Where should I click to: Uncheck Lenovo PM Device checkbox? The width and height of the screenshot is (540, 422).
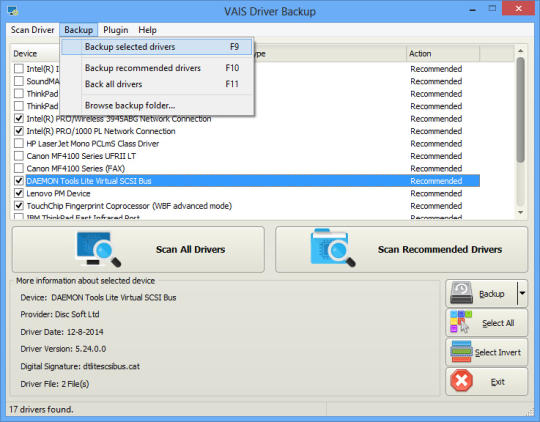pos(19,193)
